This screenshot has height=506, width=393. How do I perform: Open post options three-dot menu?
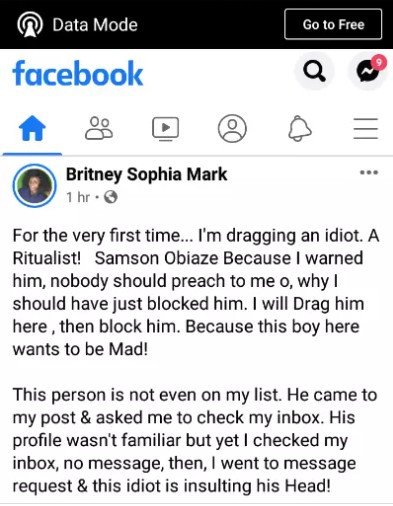pyautogui.click(x=369, y=173)
